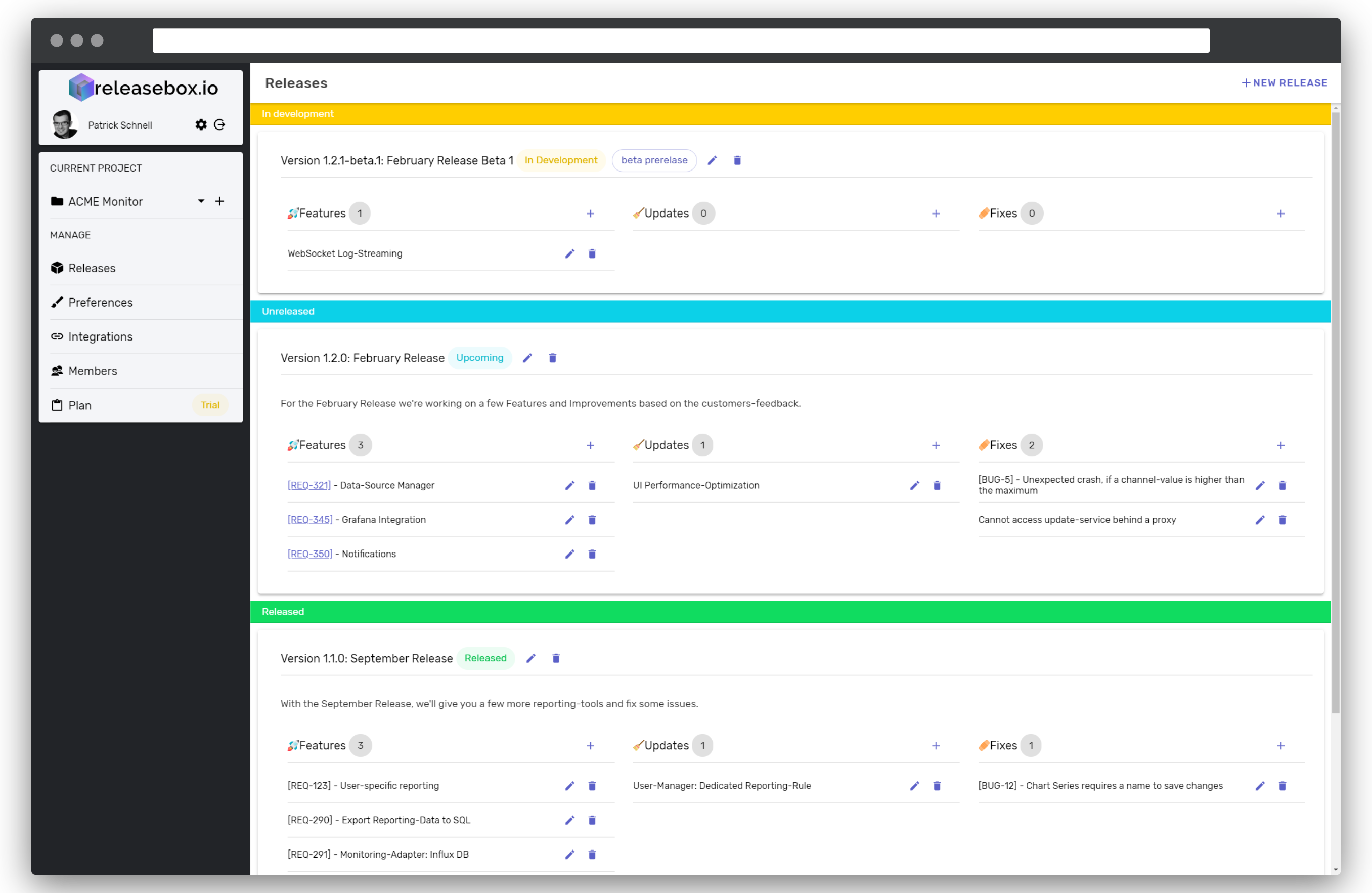Edit User-specific reporting feature

(x=569, y=786)
